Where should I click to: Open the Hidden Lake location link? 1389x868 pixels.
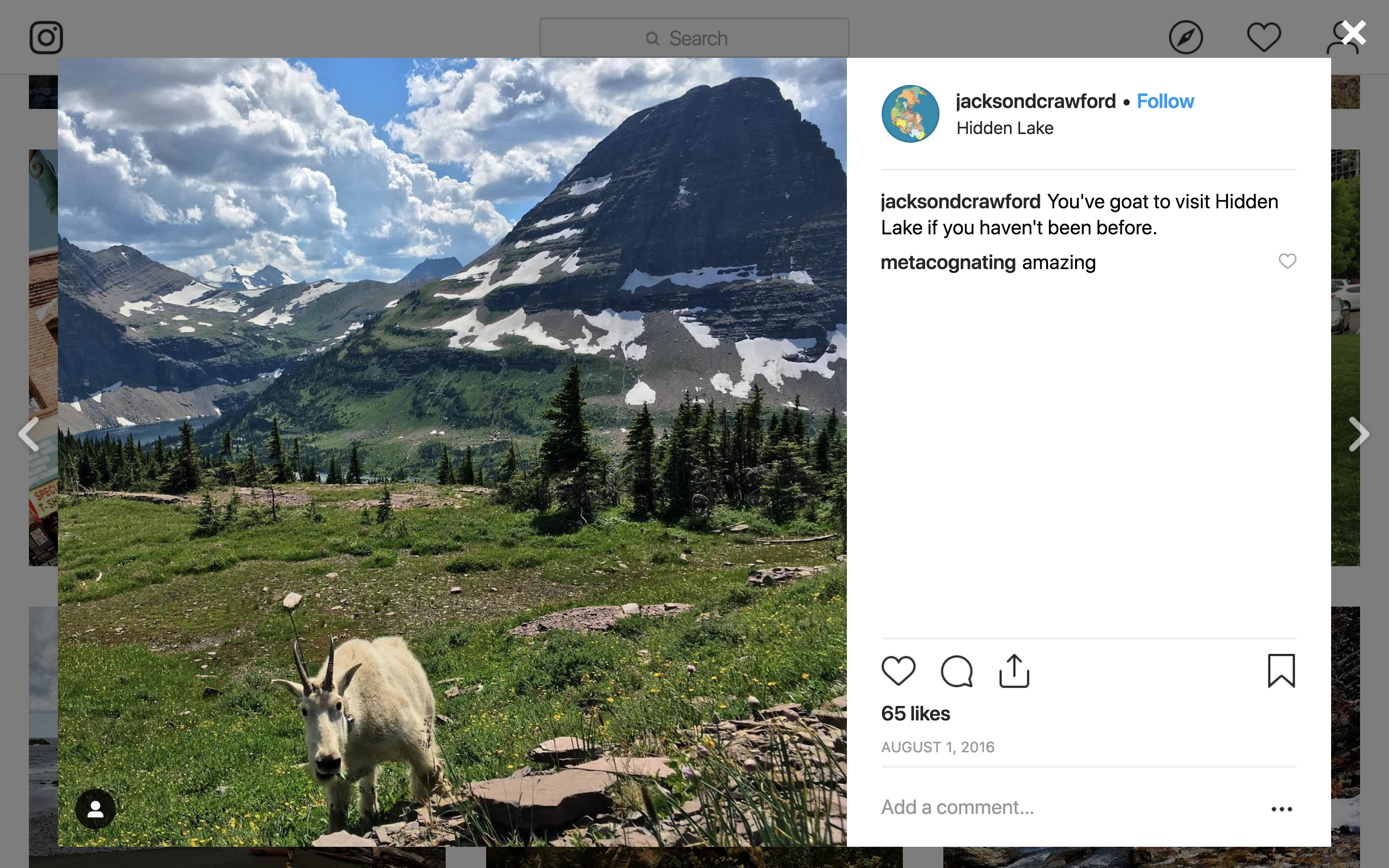coord(1005,128)
